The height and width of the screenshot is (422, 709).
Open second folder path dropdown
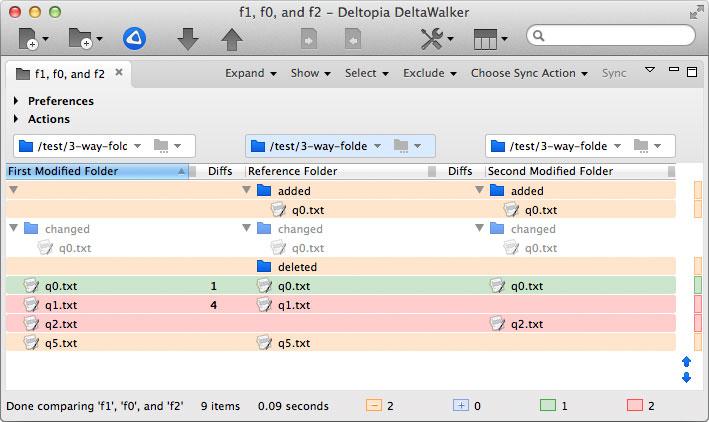point(618,146)
